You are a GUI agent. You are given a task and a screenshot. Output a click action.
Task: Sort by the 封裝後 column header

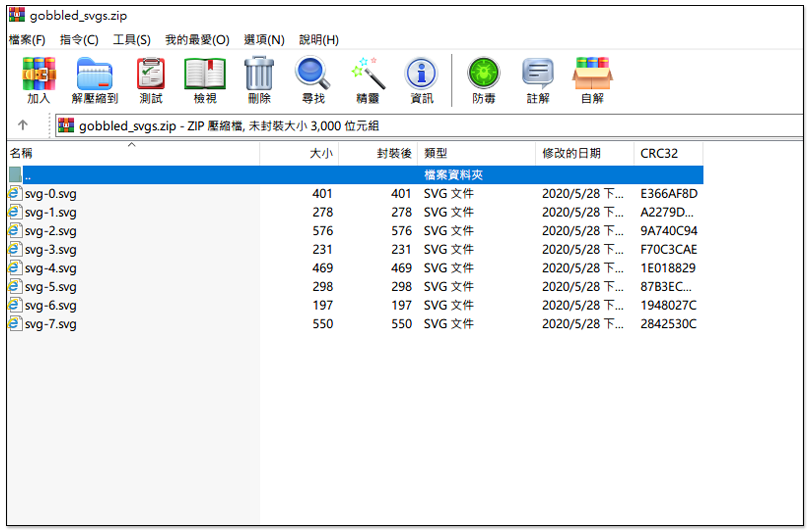click(x=378, y=153)
